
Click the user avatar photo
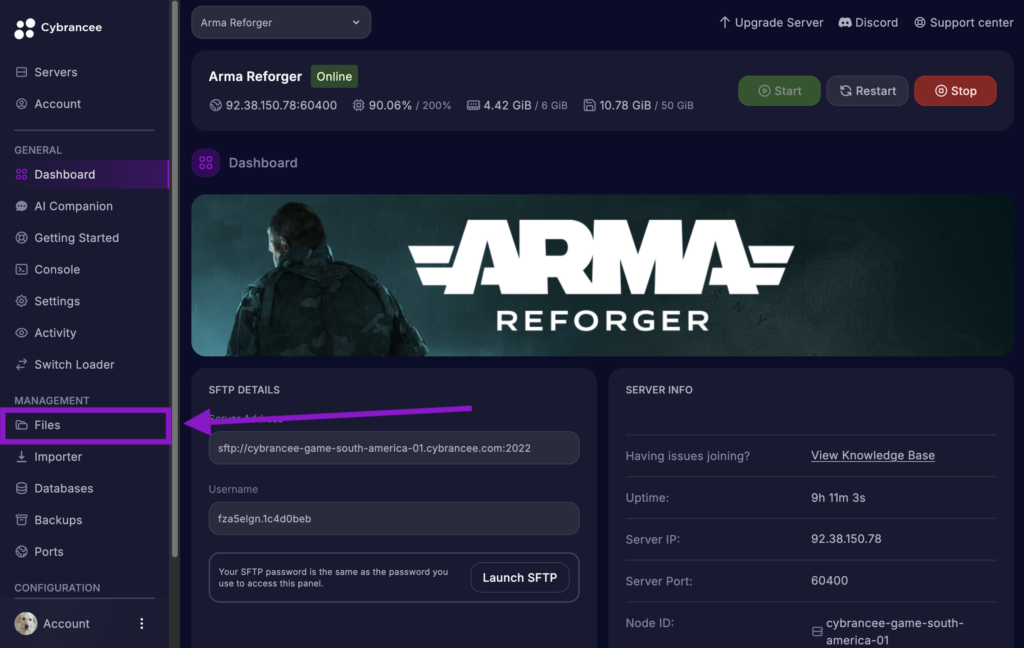pyautogui.click(x=26, y=624)
